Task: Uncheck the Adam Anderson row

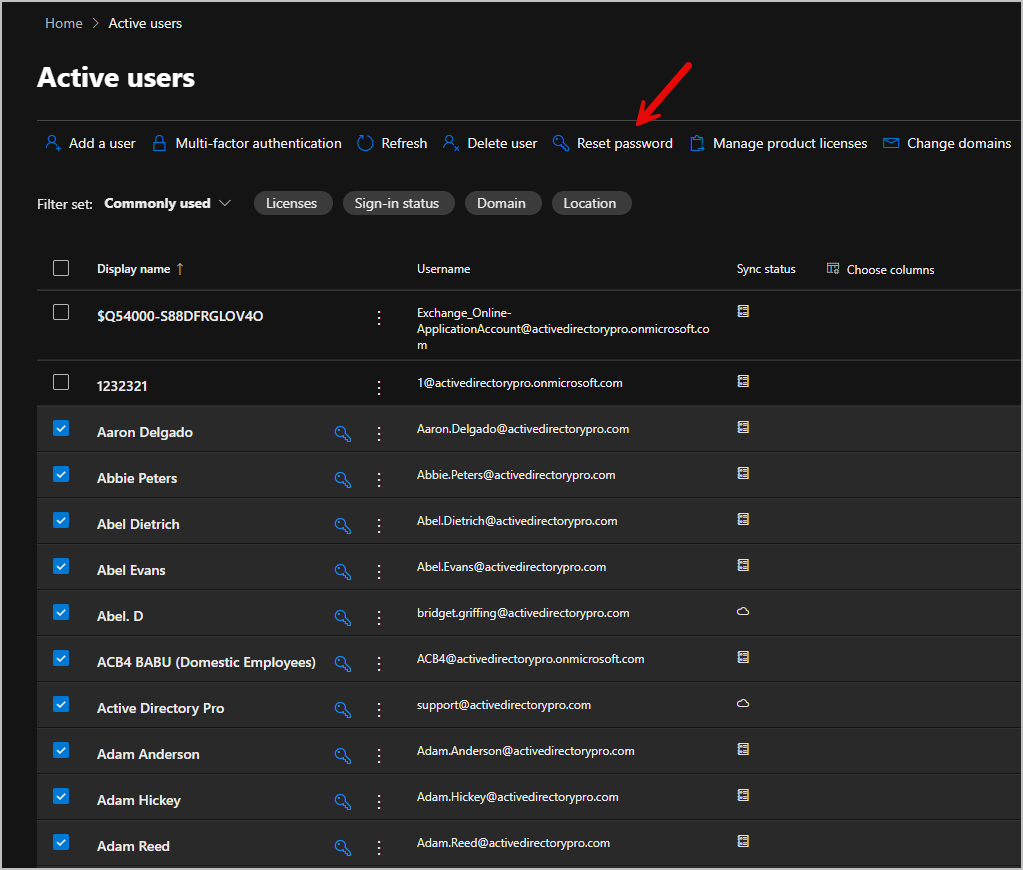Action: (61, 749)
